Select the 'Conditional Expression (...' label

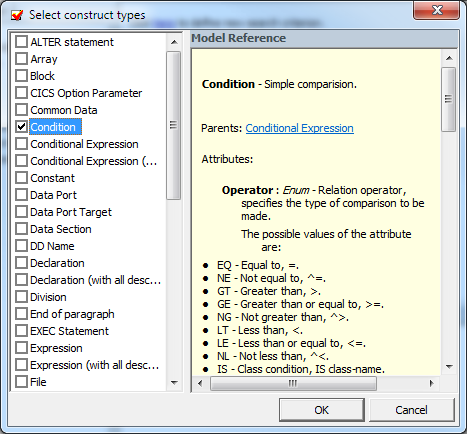coord(94,161)
